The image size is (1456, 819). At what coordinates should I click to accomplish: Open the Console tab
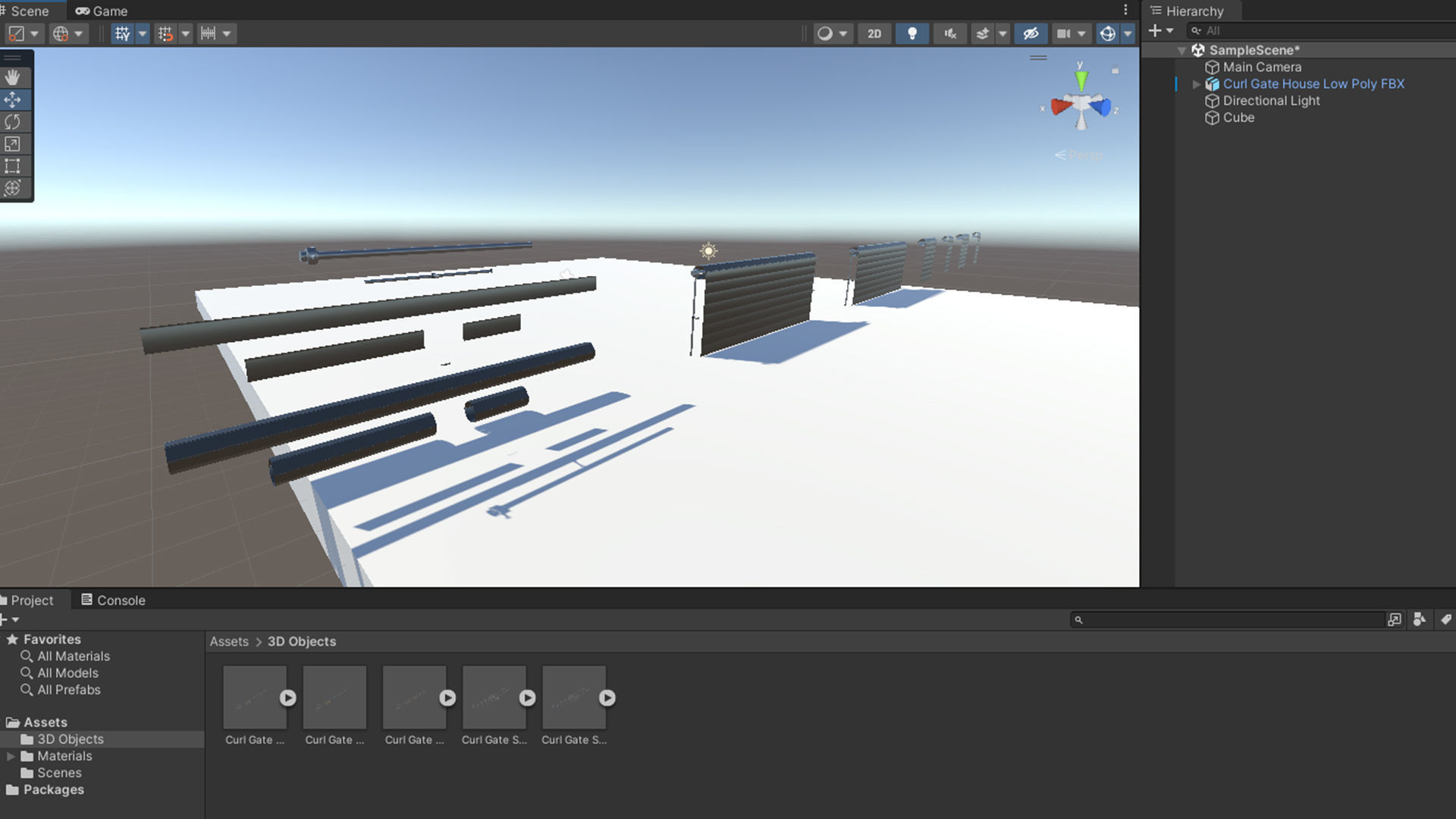[x=113, y=600]
